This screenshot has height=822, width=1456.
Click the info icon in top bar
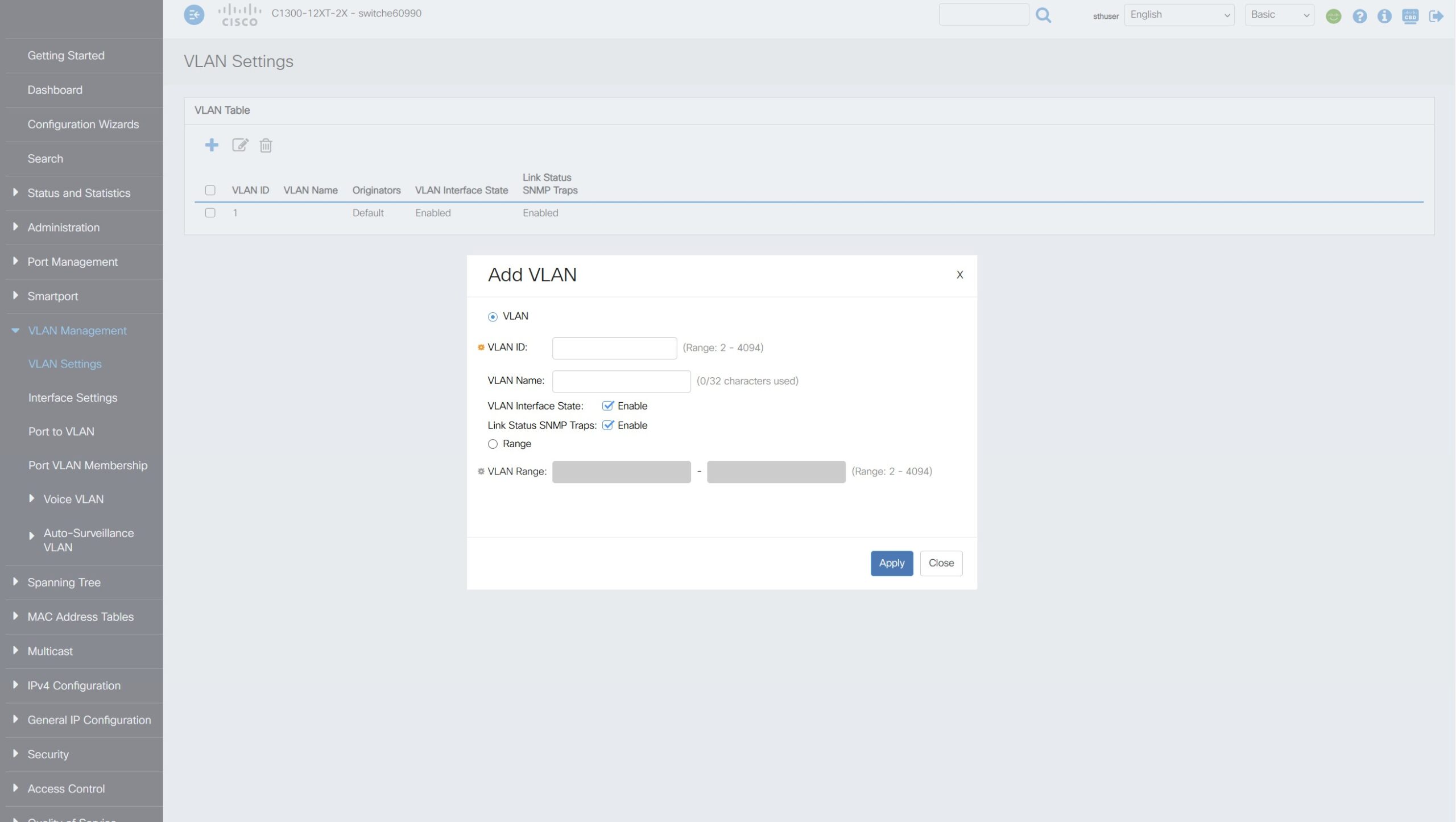pyautogui.click(x=1384, y=16)
